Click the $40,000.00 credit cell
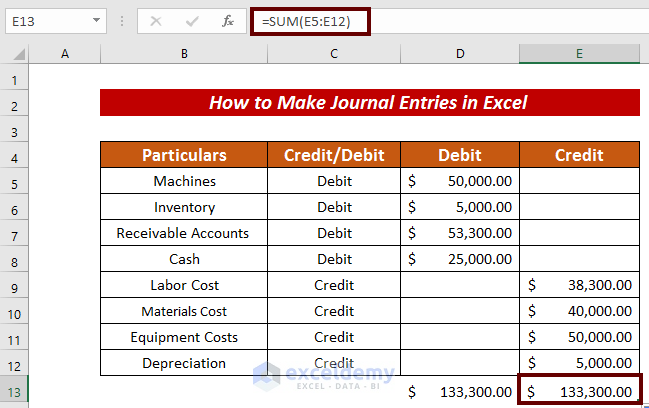Screen dimensions: 649x408 point(579,311)
